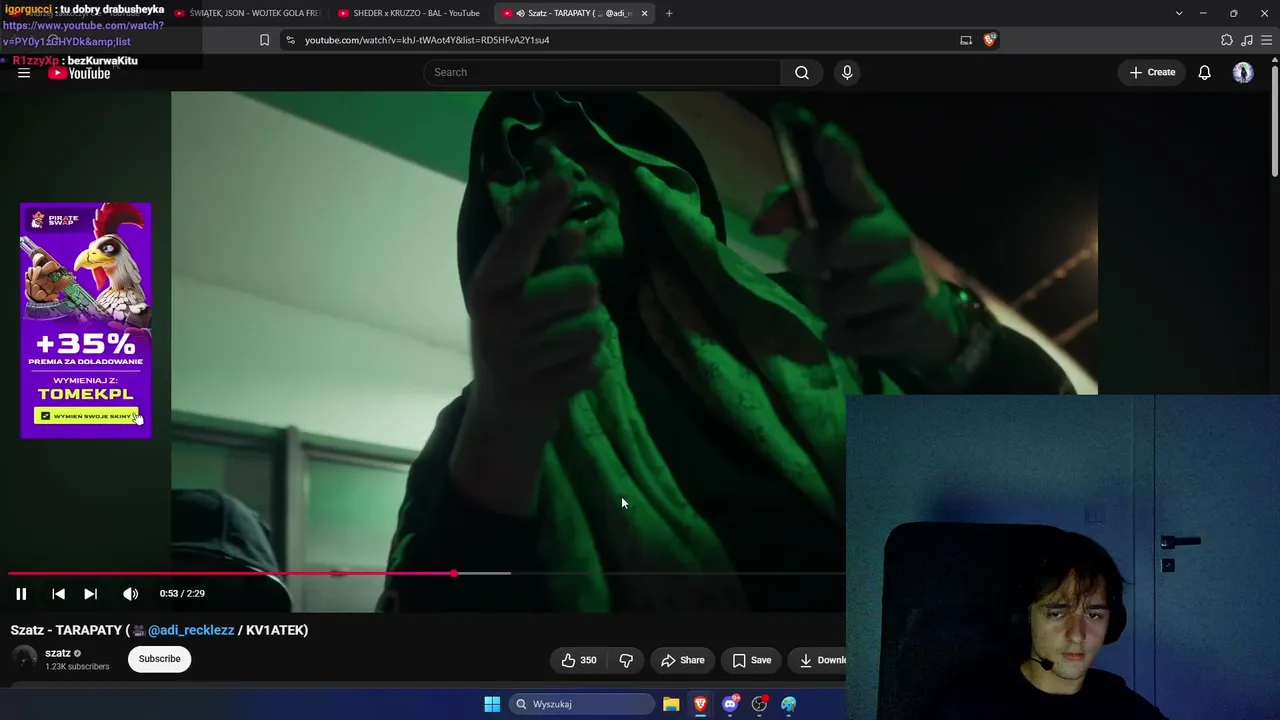Click the WYMIEŃ SWOJE SKINY ad button
Image resolution: width=1280 pixels, height=720 pixels.
86,415
